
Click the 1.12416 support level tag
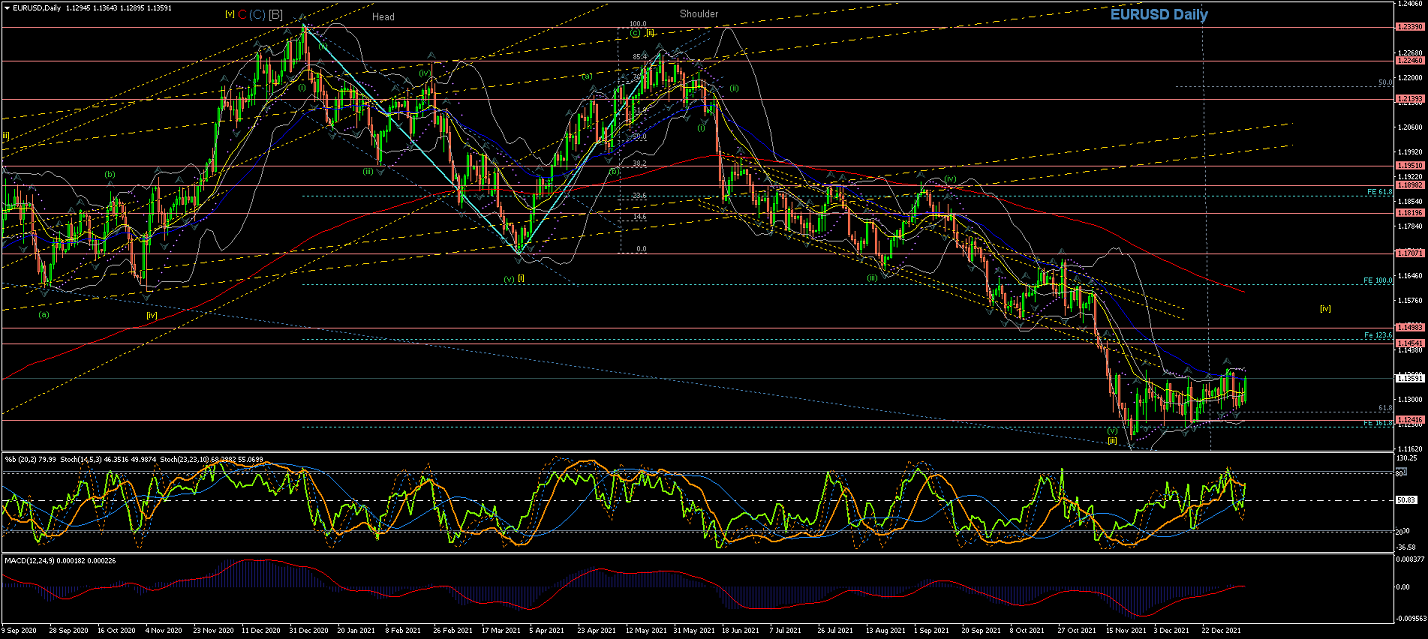point(1409,420)
